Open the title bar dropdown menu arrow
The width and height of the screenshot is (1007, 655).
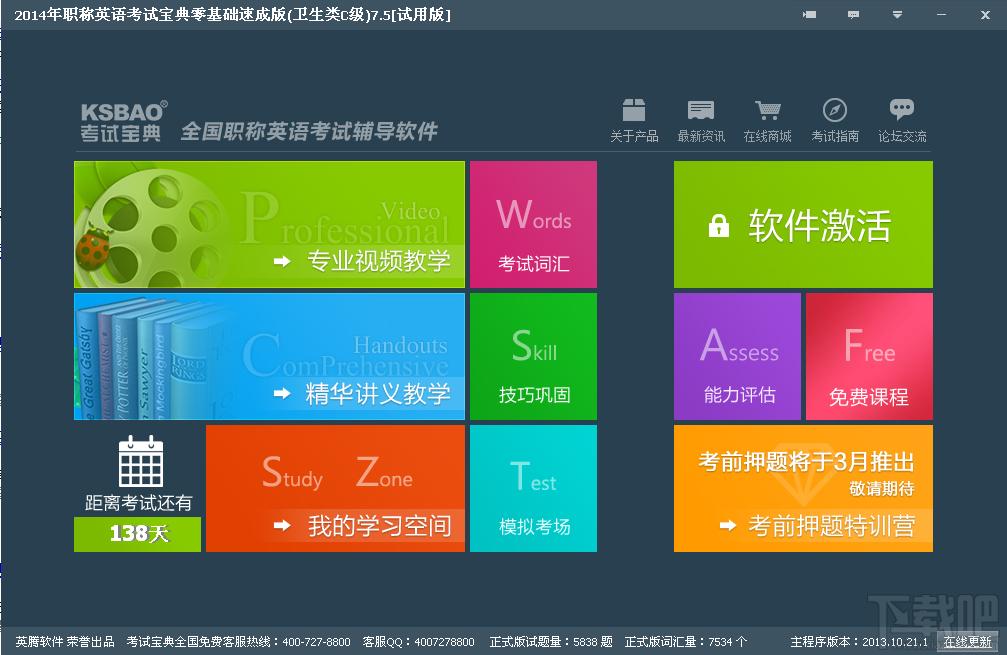tap(897, 14)
